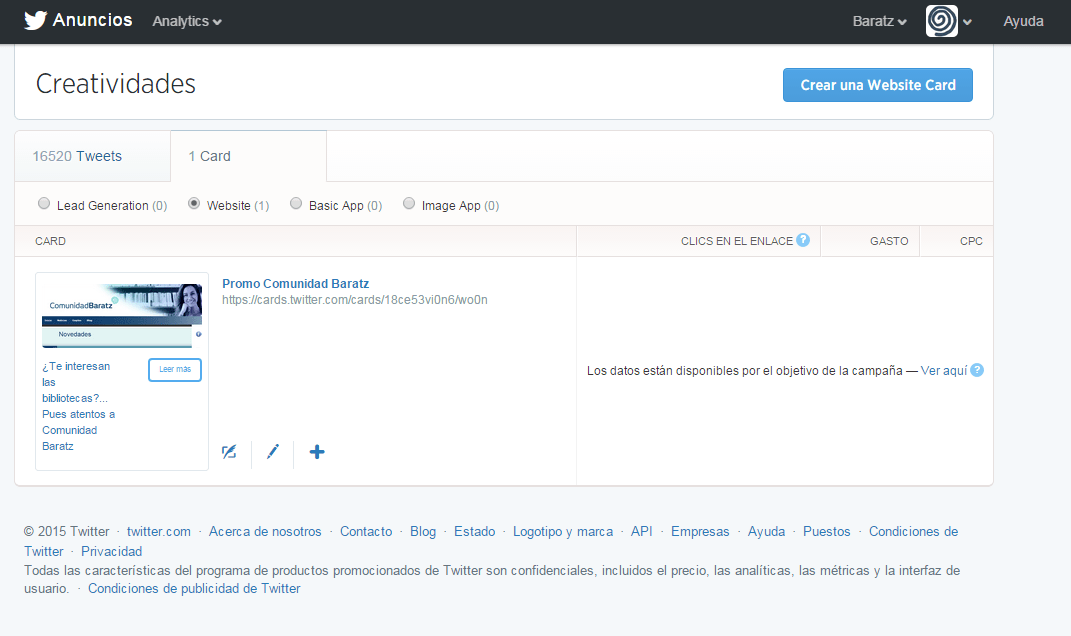
Task: Open the Puestos footer link
Action: pos(826,531)
